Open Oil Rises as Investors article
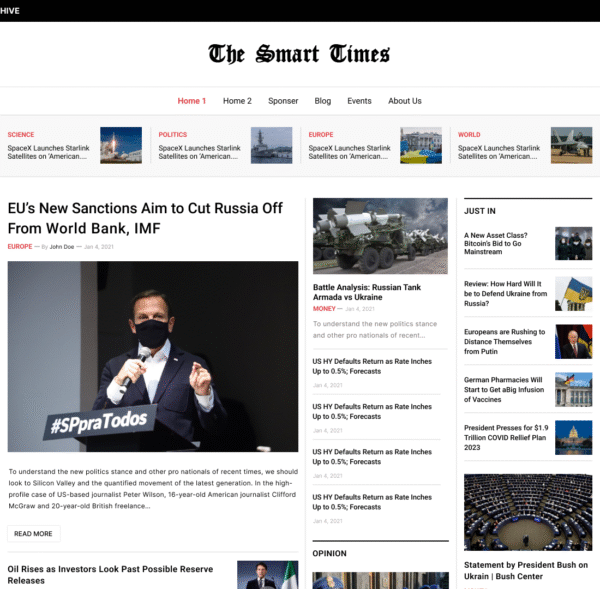 [110, 574]
